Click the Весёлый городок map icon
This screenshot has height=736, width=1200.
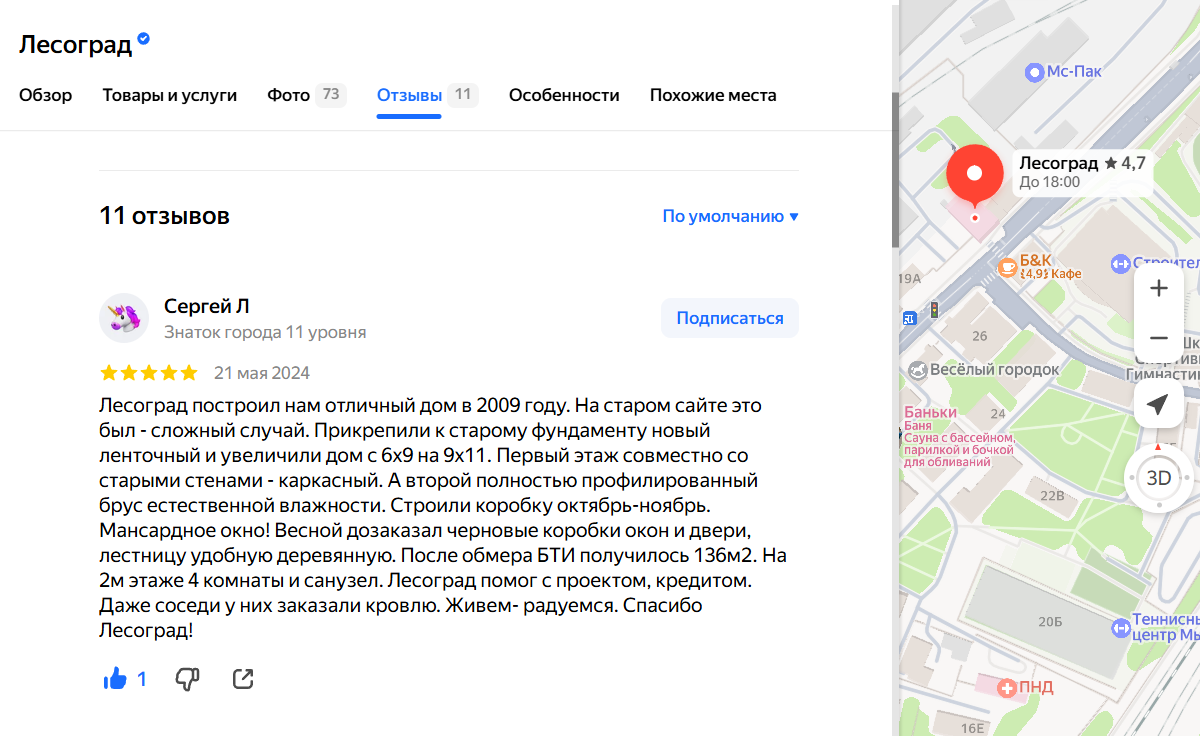(x=917, y=370)
